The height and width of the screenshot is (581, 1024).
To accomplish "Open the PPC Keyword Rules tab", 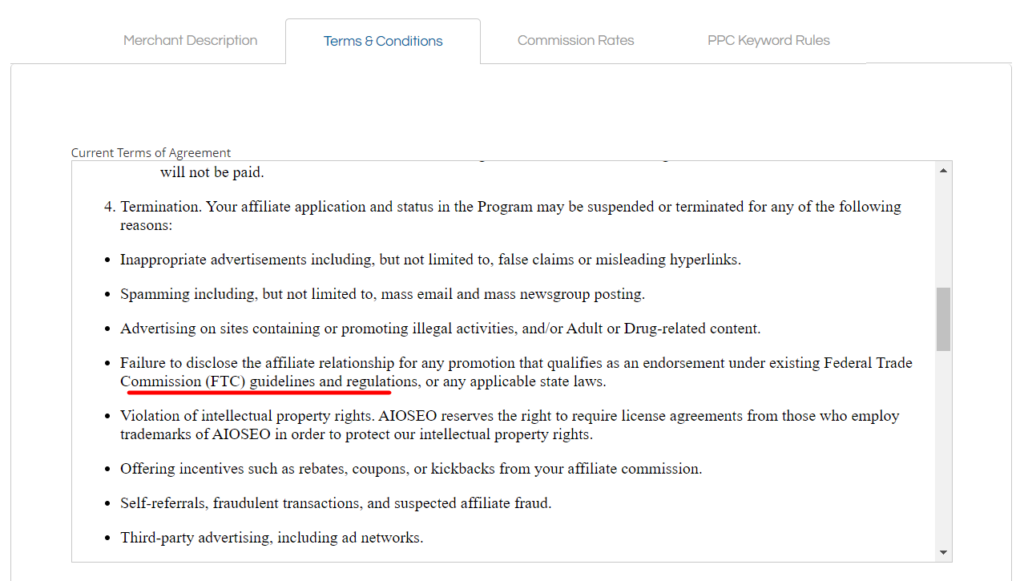I will click(x=768, y=40).
